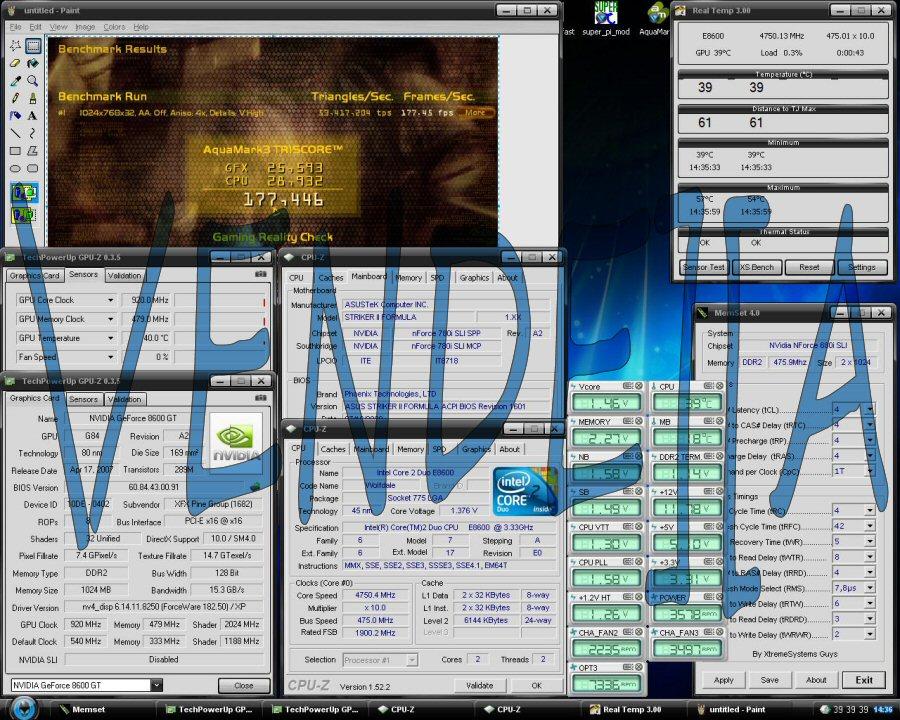This screenshot has width=900, height=720.
Task: Close the OPT3 fan monitor widget
Action: pyautogui.click(x=638, y=667)
